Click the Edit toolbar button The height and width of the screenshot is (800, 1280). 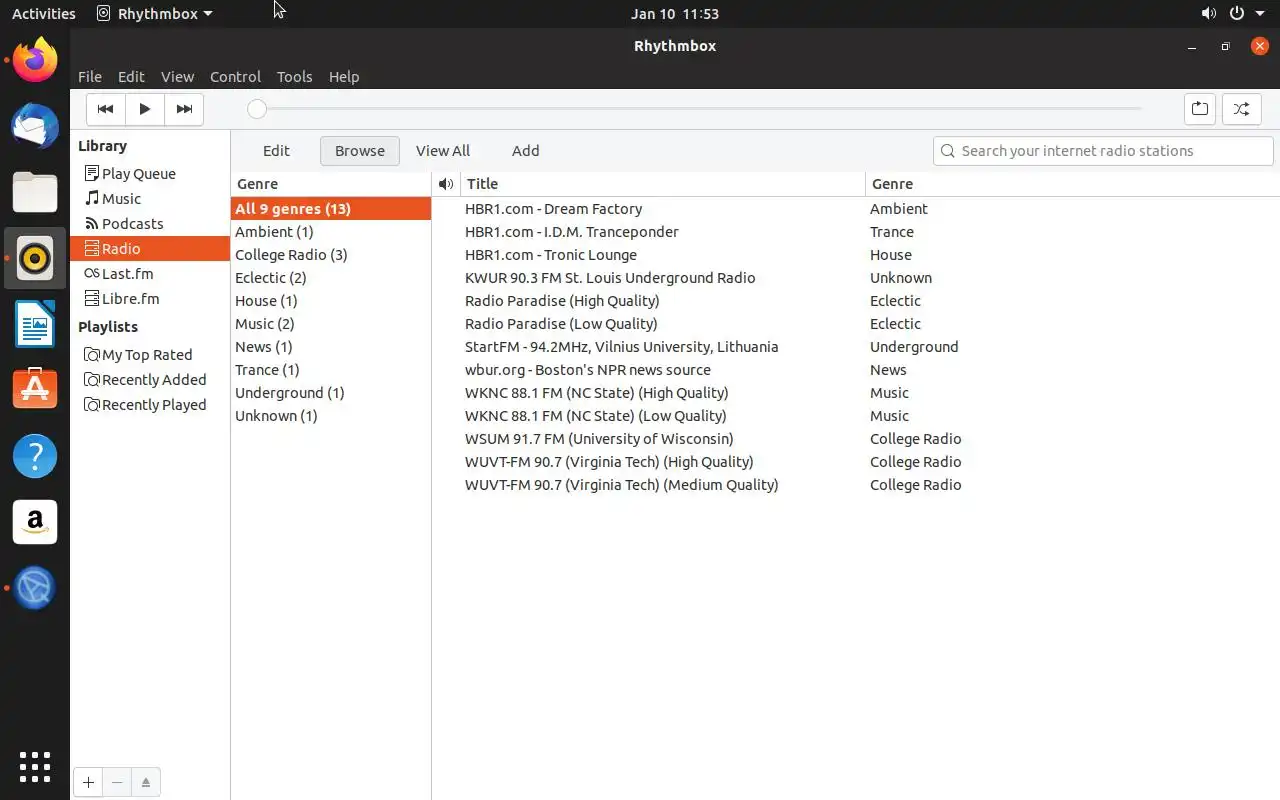276,151
